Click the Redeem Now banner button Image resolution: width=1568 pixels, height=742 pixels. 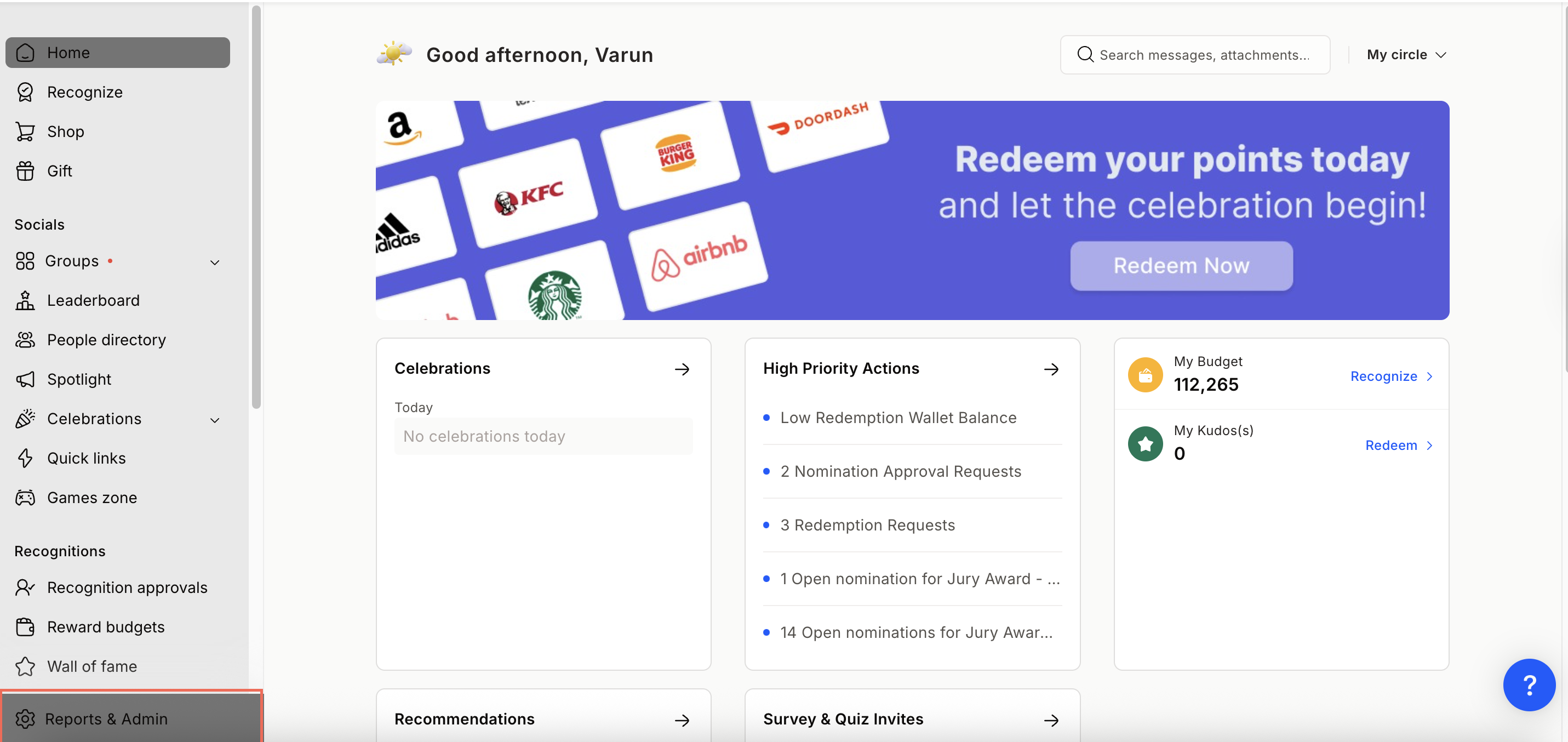[x=1181, y=266]
